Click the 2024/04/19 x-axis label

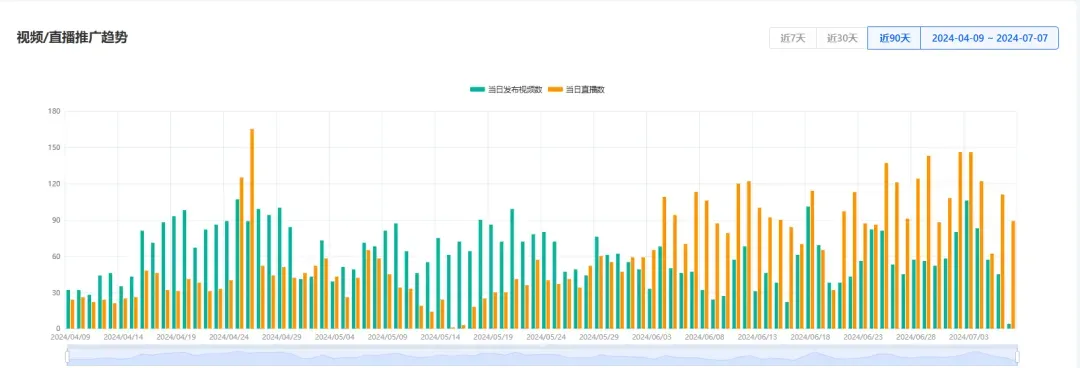click(x=176, y=337)
